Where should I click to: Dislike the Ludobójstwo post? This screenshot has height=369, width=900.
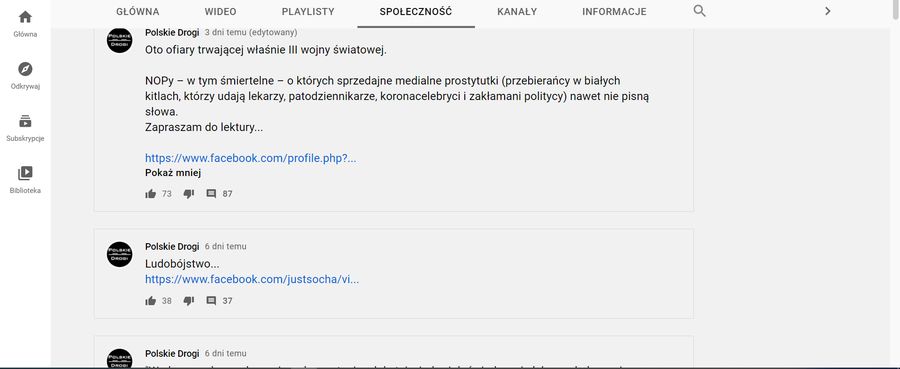click(188, 301)
